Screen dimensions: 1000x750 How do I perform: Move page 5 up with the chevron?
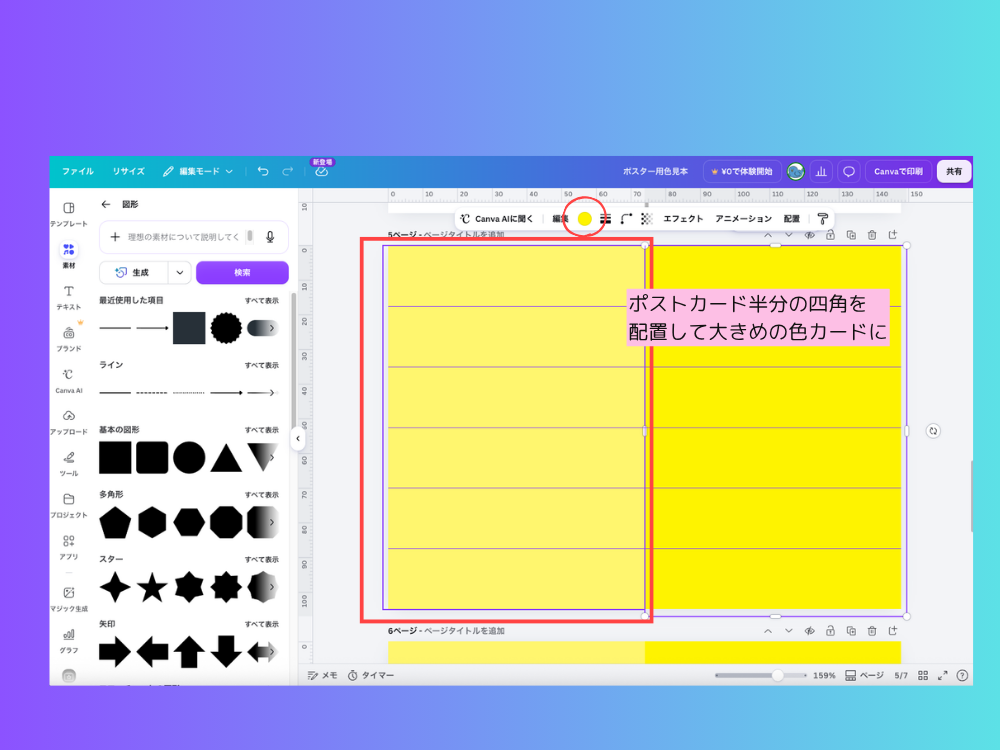768,235
